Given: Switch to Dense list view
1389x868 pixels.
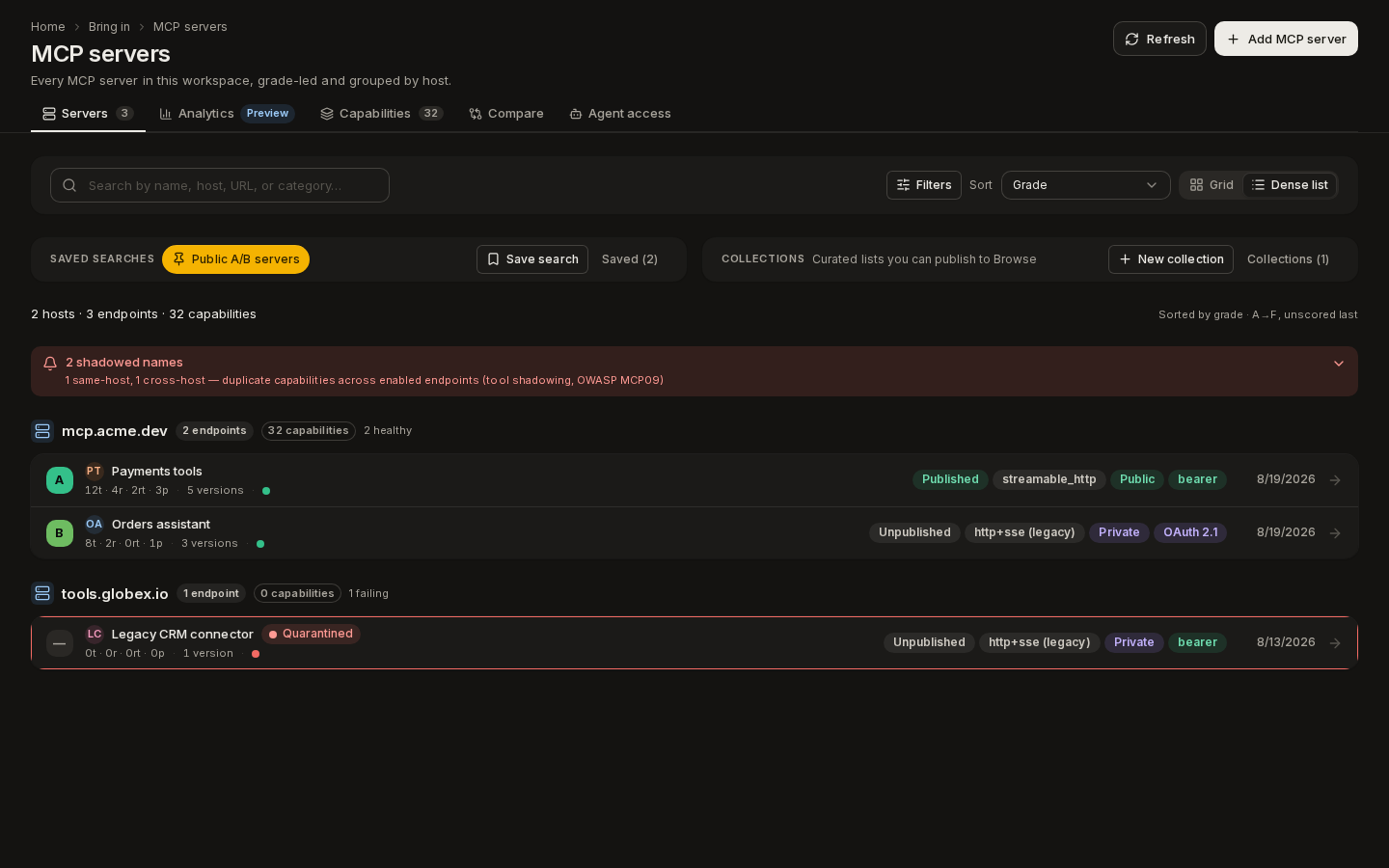Looking at the screenshot, I should pyautogui.click(x=1290, y=185).
